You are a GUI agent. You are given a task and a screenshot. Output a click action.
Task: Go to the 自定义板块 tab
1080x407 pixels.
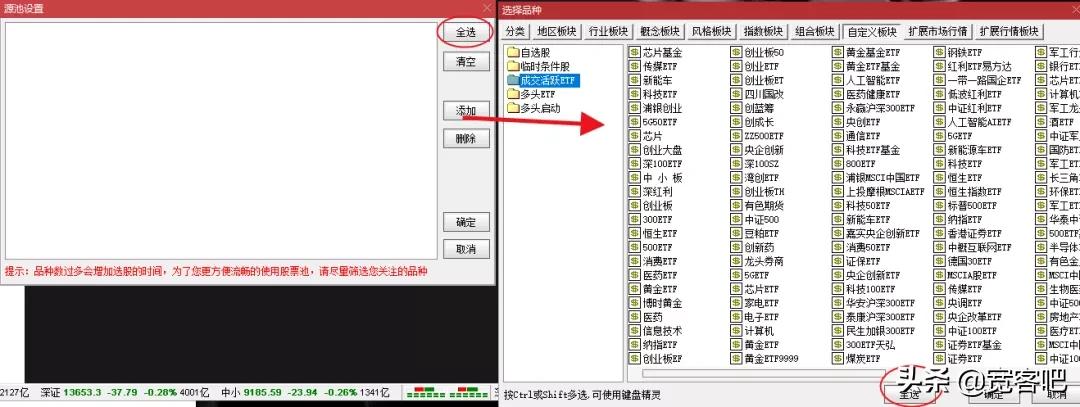[873, 32]
